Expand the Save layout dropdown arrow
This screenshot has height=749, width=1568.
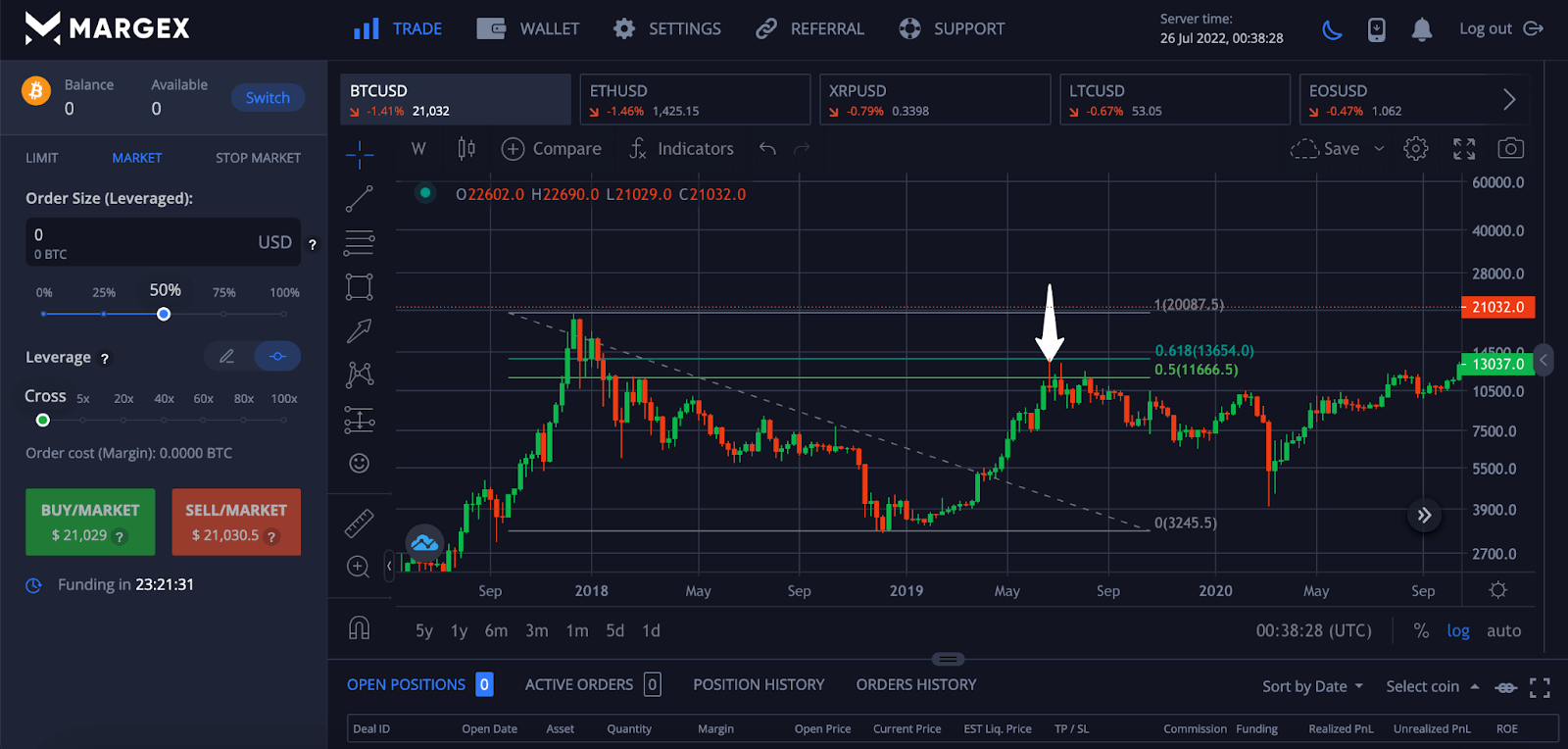(x=1379, y=149)
